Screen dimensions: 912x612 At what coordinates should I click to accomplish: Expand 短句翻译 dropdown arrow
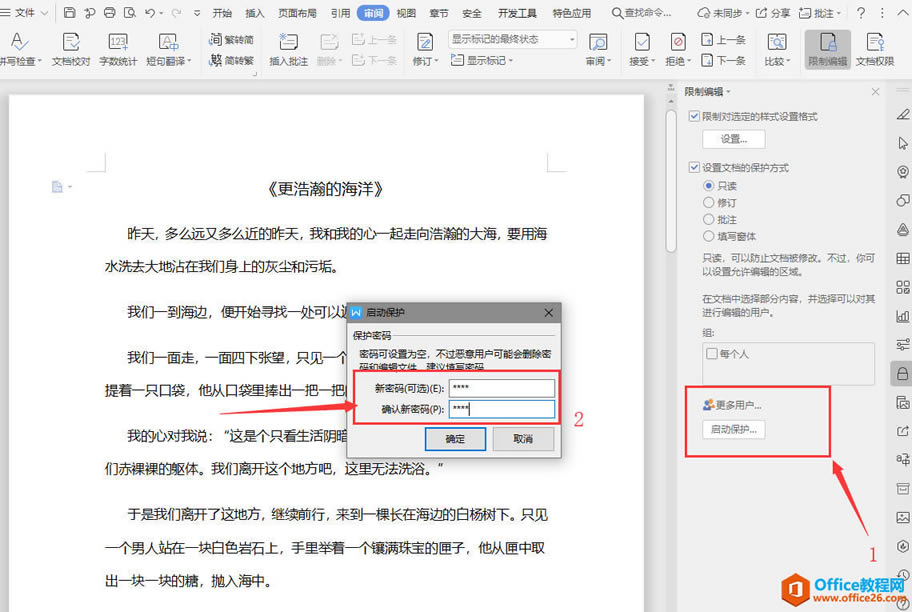pos(190,61)
